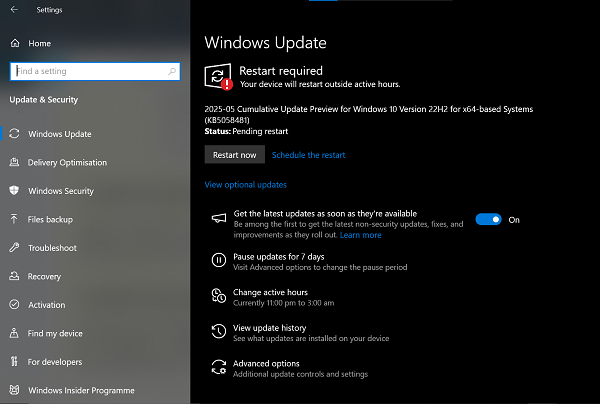Click 'See what updates are installed on your device'
600x404 pixels.
[x=311, y=338]
